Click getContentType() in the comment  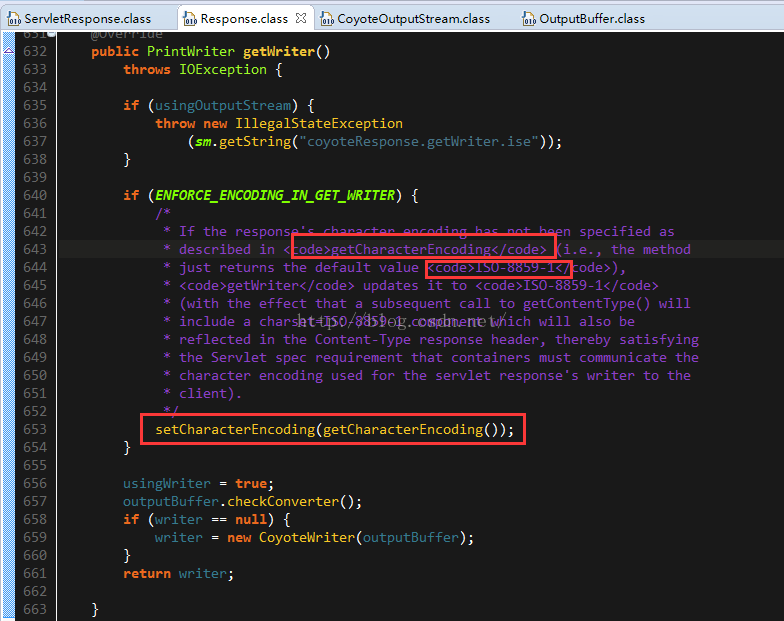pos(586,304)
